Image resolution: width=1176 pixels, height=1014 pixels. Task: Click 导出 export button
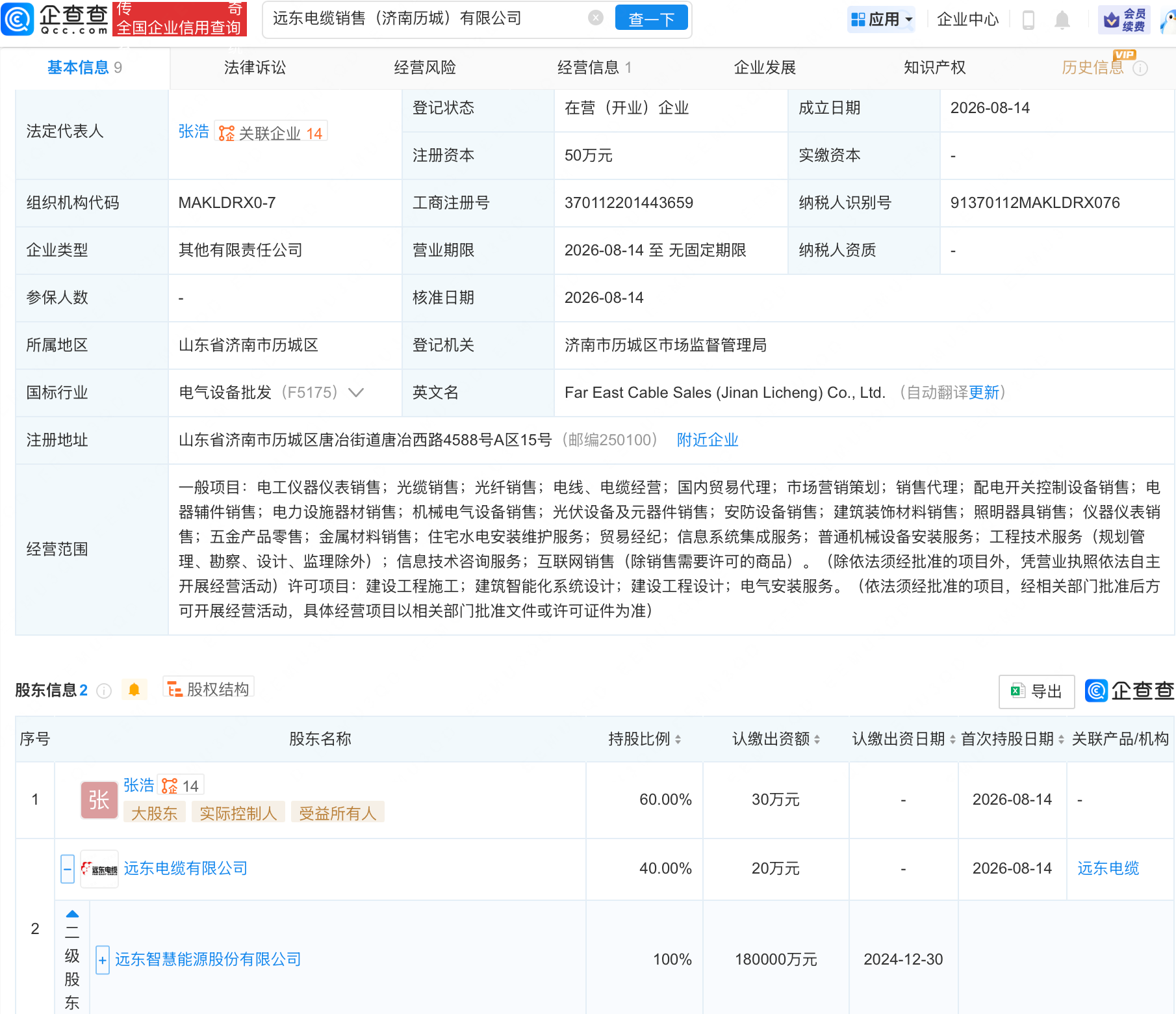[x=1036, y=692]
